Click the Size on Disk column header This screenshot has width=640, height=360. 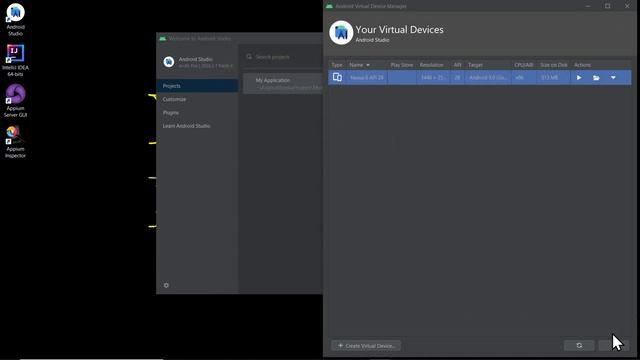tap(553, 65)
